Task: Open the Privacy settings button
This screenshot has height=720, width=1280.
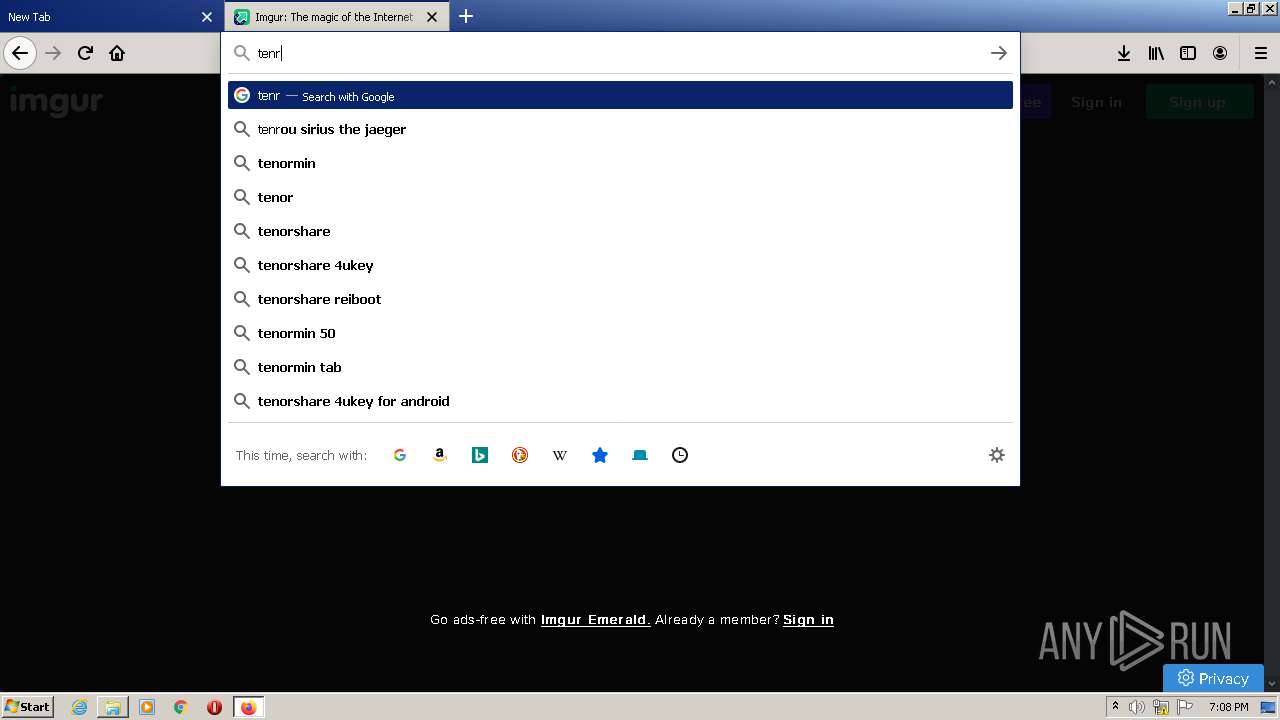Action: (x=1213, y=678)
